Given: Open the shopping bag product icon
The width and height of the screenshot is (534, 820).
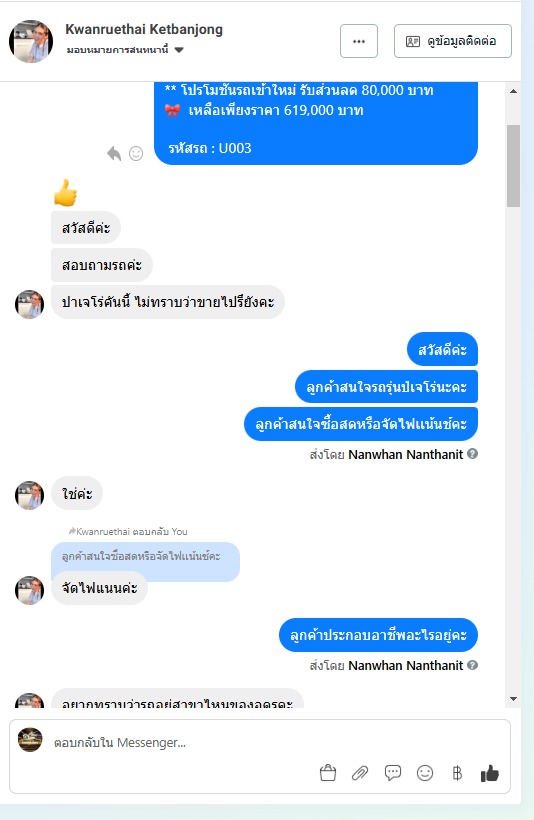Looking at the screenshot, I should (x=328, y=773).
